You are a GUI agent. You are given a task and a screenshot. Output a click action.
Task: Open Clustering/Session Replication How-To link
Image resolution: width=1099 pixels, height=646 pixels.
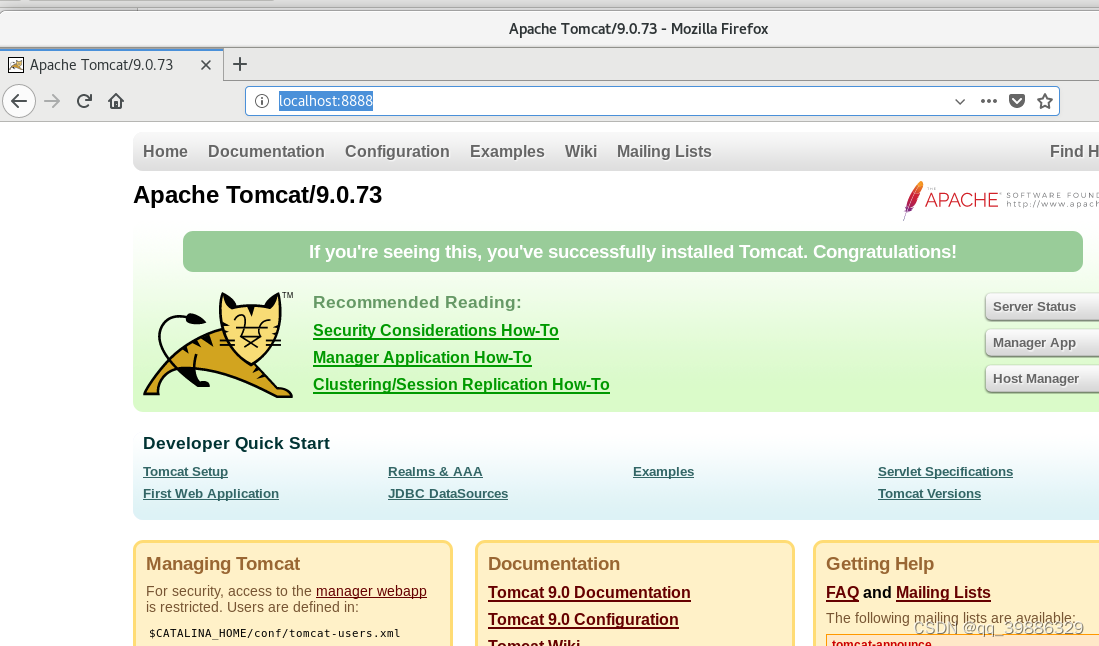[x=461, y=385]
